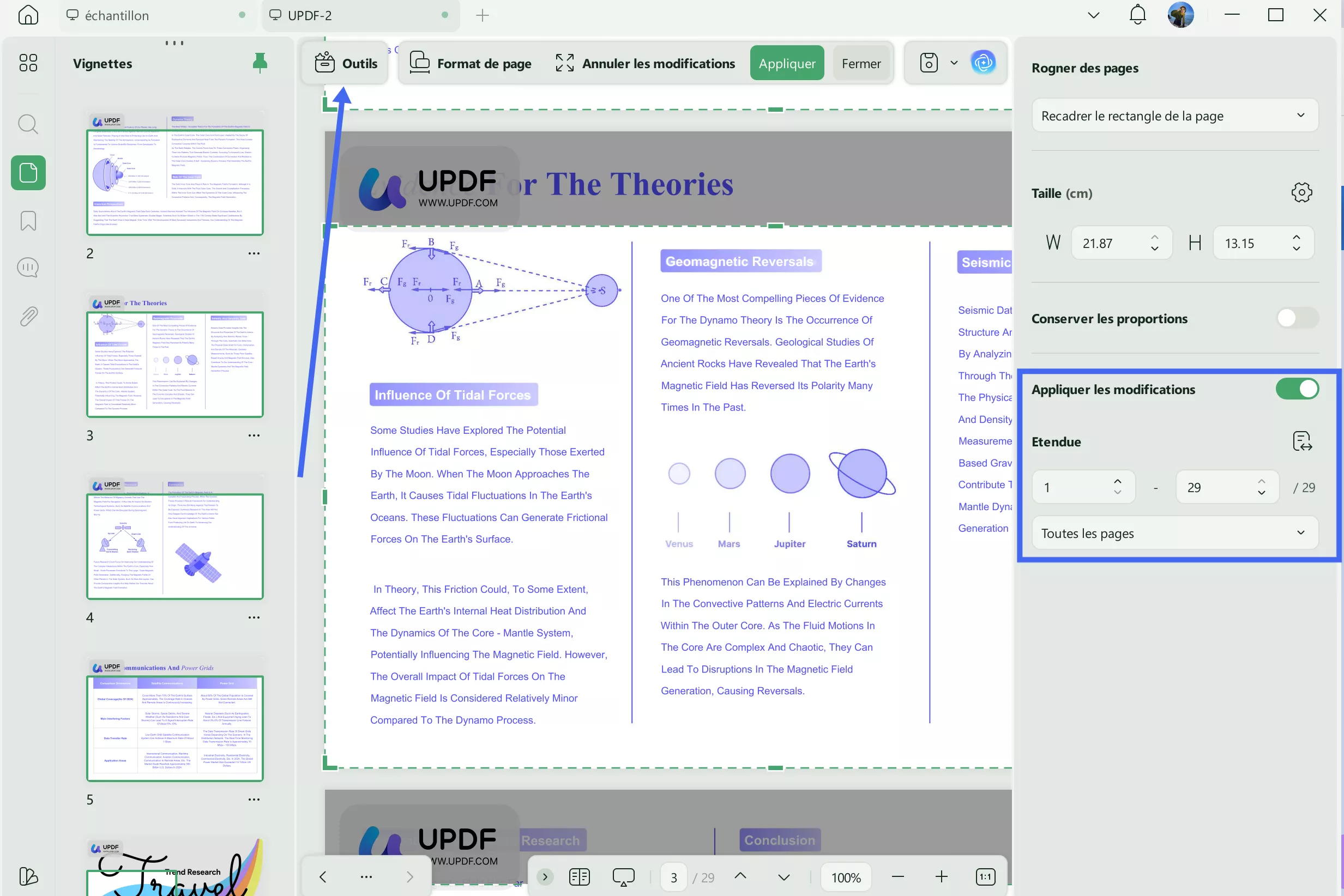The width and height of the screenshot is (1344, 896).
Task: Turn off Appliquer les modifications toggle
Action: (x=1297, y=389)
